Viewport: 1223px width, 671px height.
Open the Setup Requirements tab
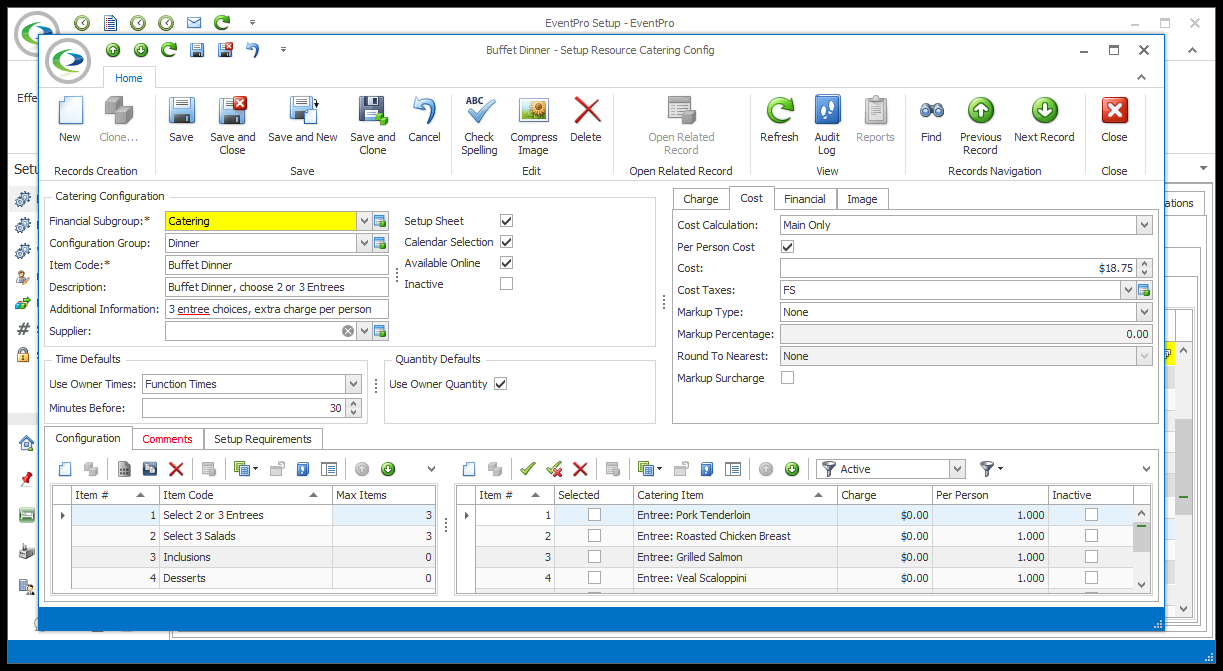[x=263, y=439]
